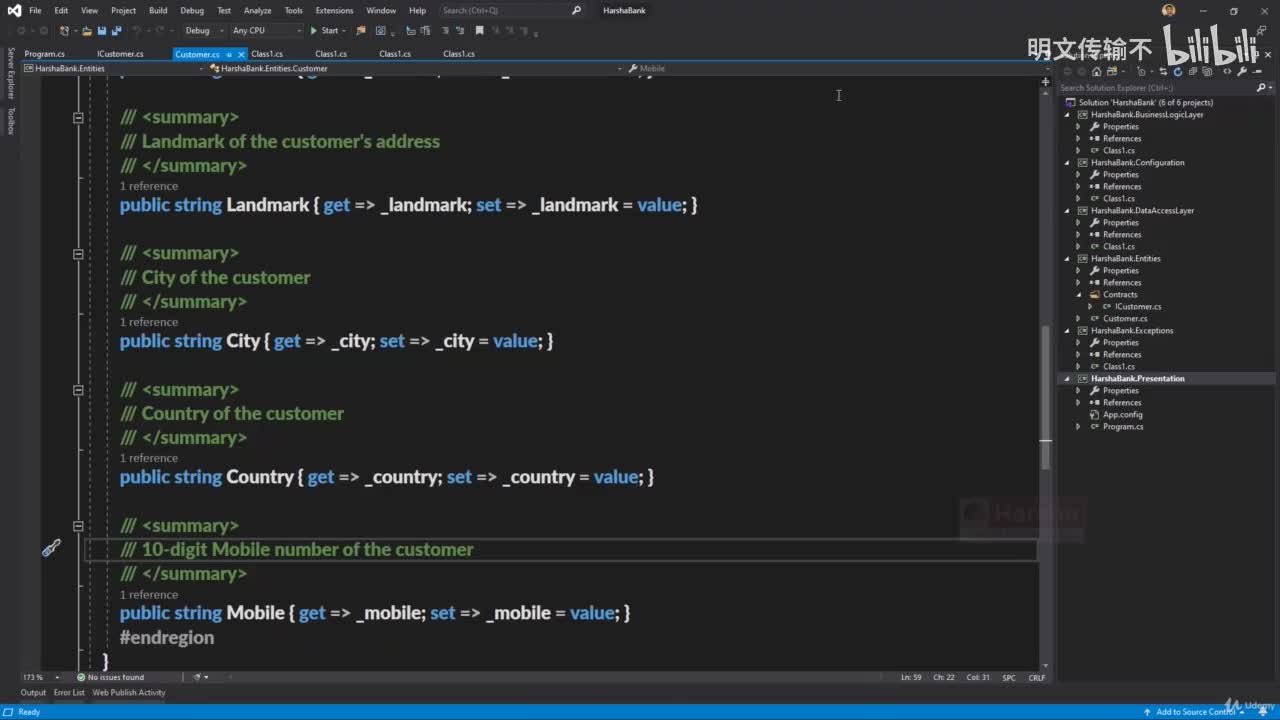Click the Save All toolbar icon
The width and height of the screenshot is (1280, 720).
pos(117,31)
